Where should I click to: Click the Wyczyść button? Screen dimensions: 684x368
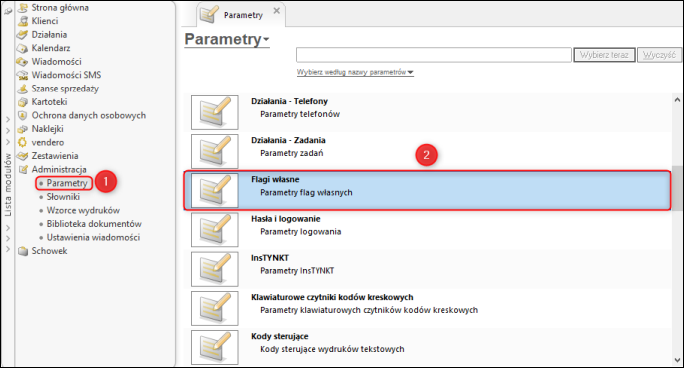[x=659, y=55]
